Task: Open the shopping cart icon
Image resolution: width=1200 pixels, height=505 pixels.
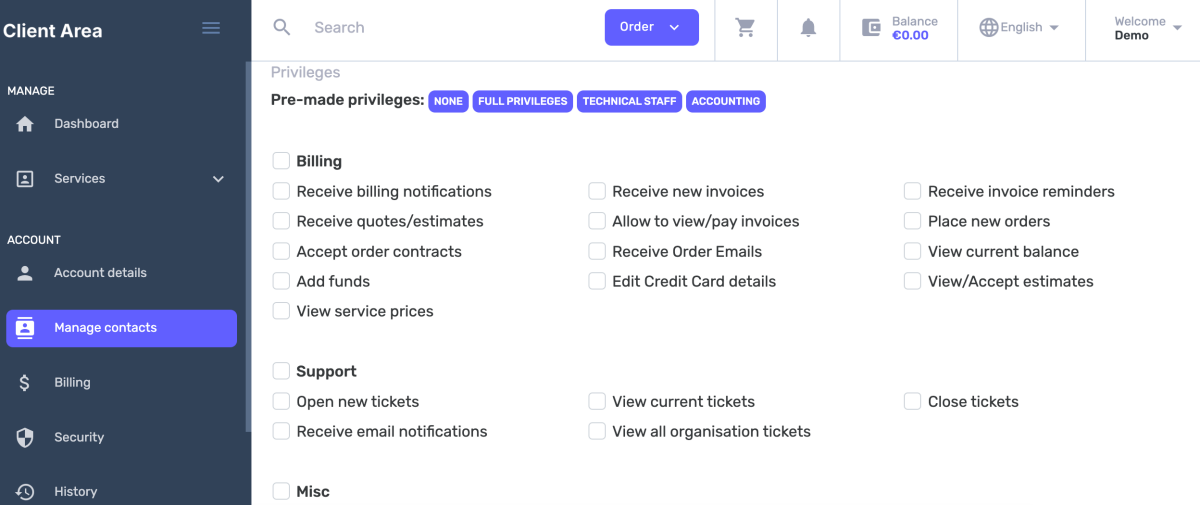Action: [x=745, y=27]
